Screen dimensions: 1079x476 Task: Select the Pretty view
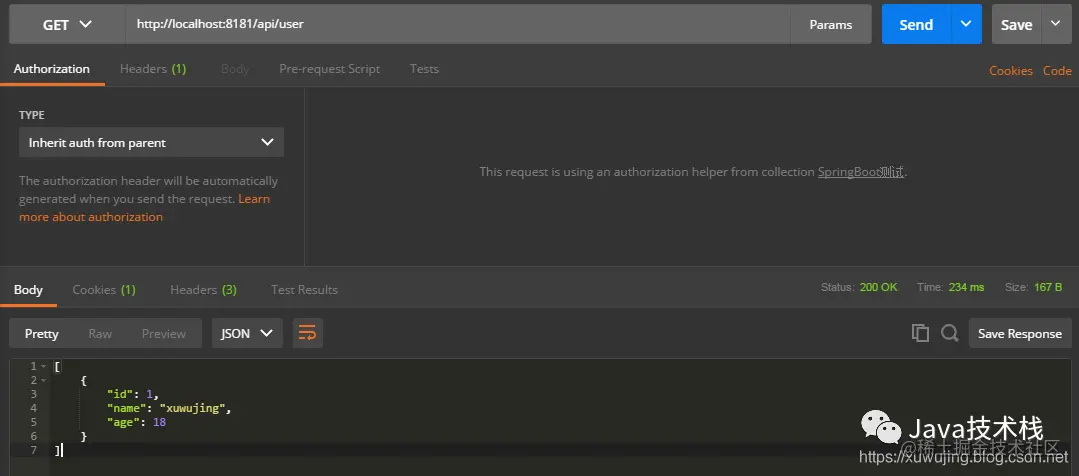(x=41, y=334)
